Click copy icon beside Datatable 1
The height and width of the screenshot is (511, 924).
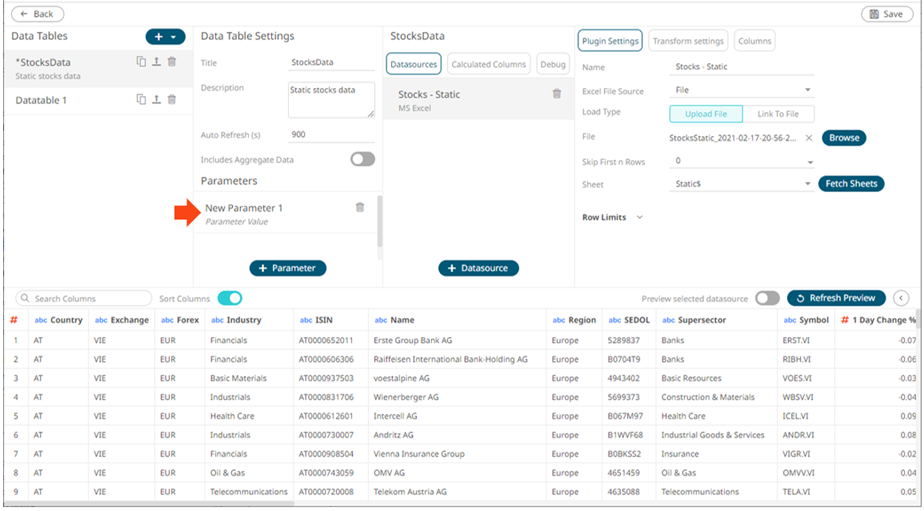coord(142,100)
